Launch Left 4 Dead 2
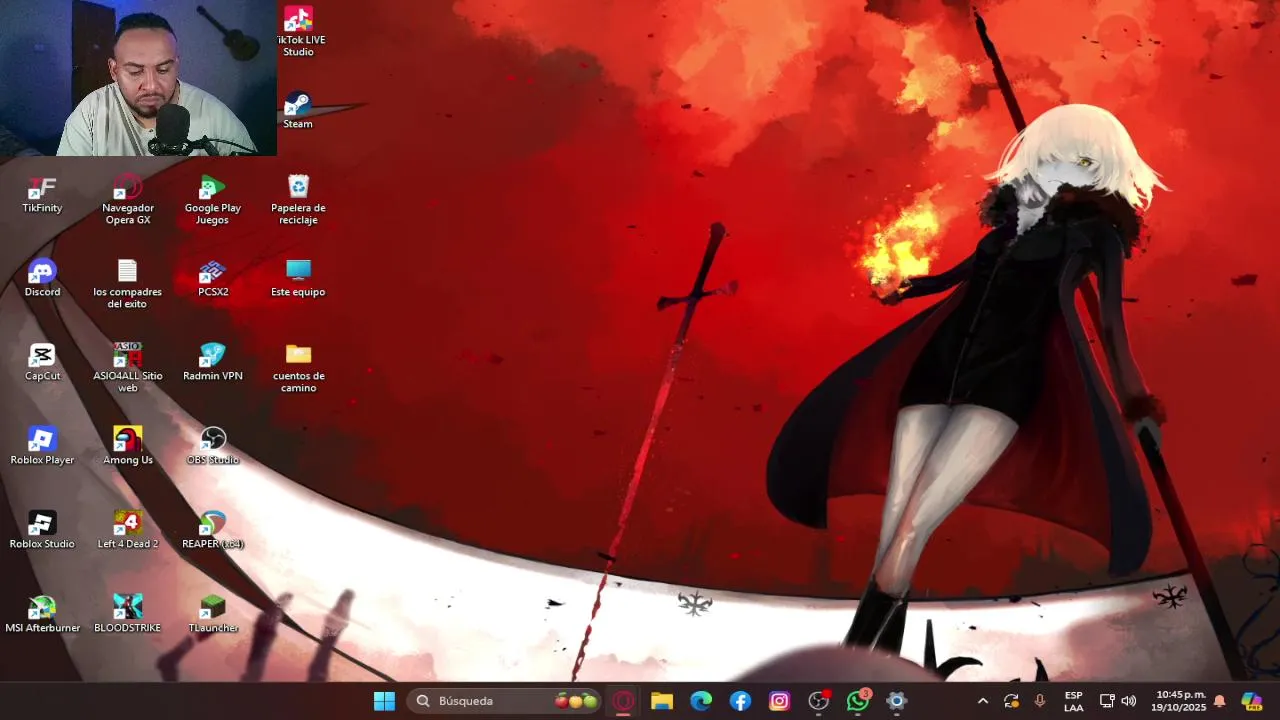1280x720 pixels. point(128,531)
